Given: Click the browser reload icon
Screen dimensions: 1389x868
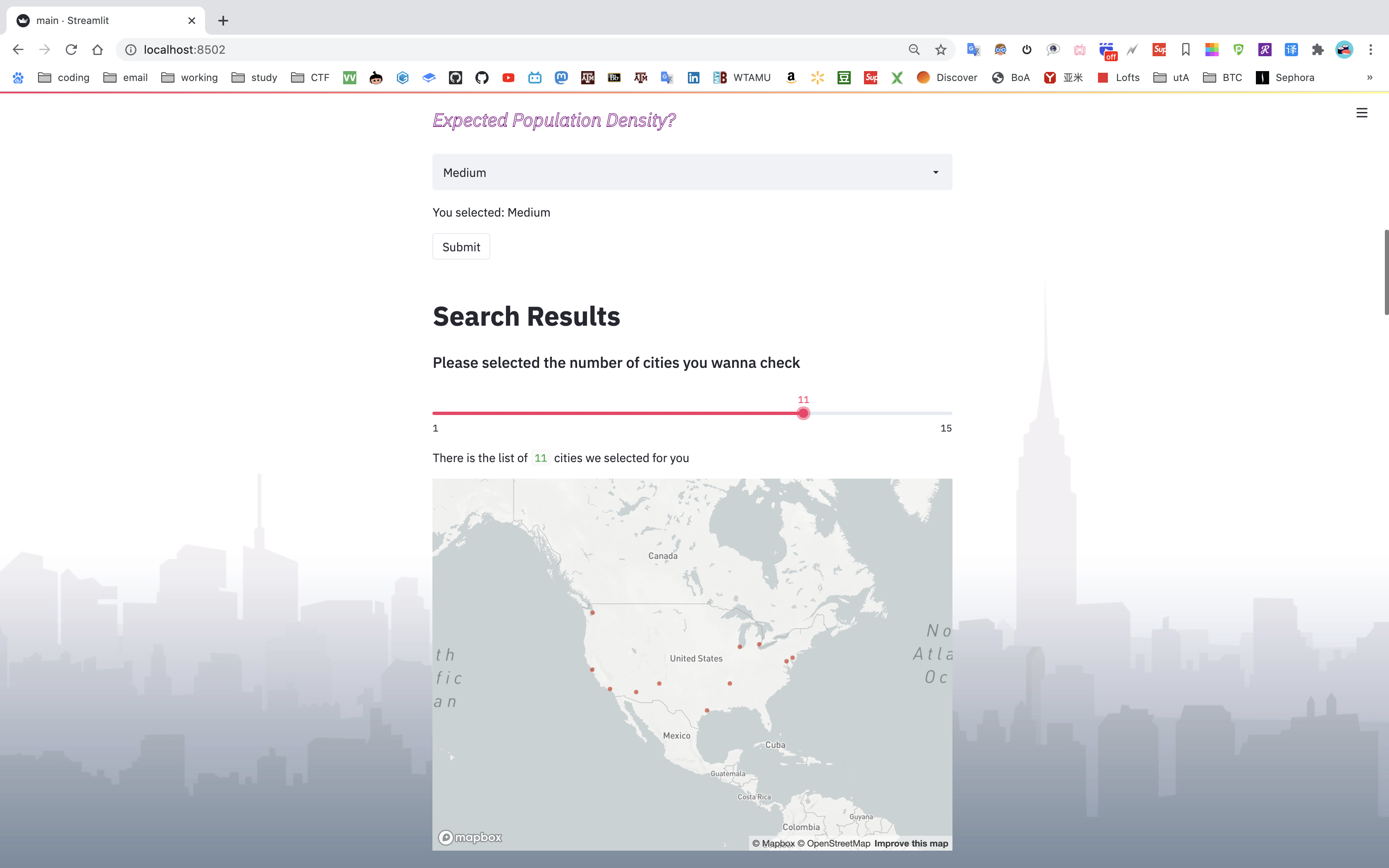Looking at the screenshot, I should point(71,50).
